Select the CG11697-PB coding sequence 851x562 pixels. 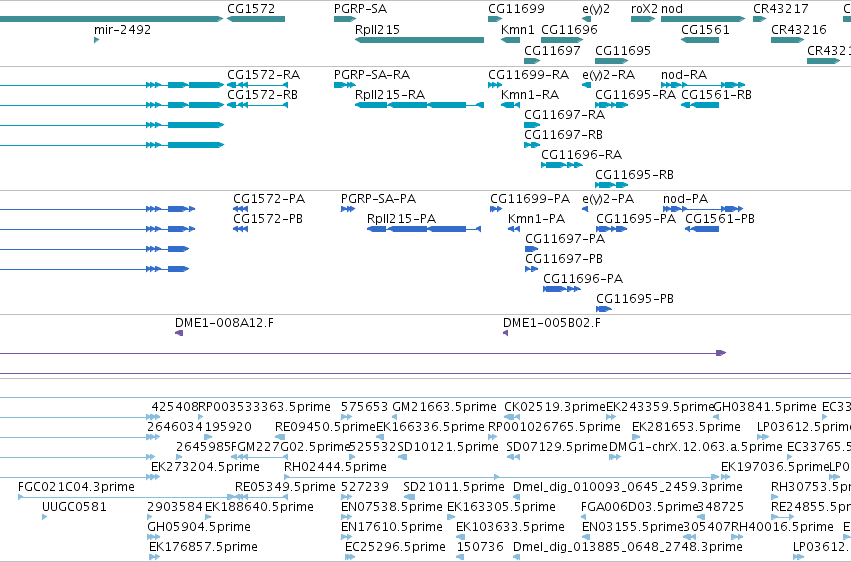click(x=531, y=269)
